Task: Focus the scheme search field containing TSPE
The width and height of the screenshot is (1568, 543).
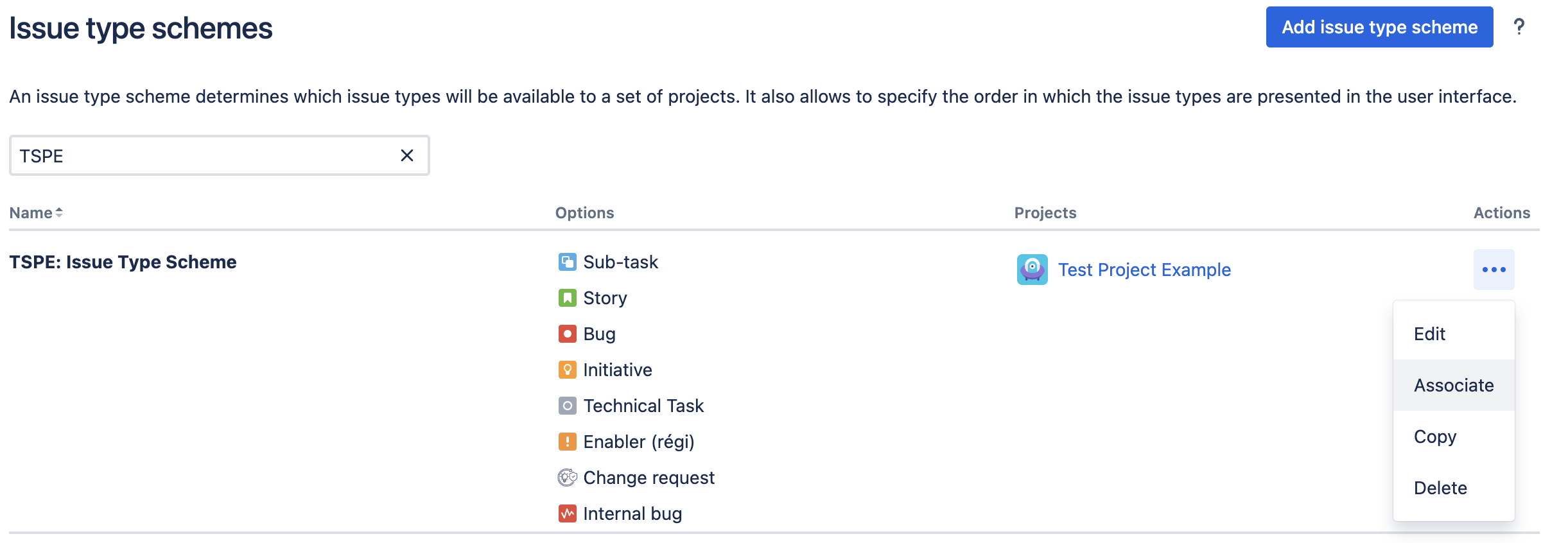Action: (x=205, y=155)
